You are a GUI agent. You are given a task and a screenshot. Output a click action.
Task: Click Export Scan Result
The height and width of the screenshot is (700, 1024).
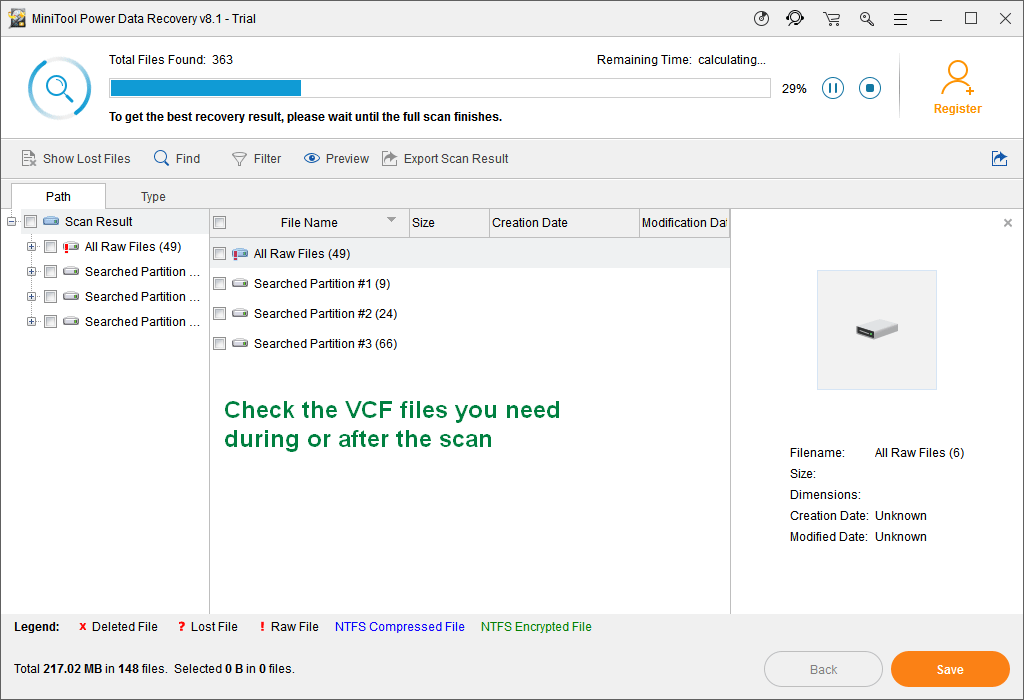pos(445,159)
